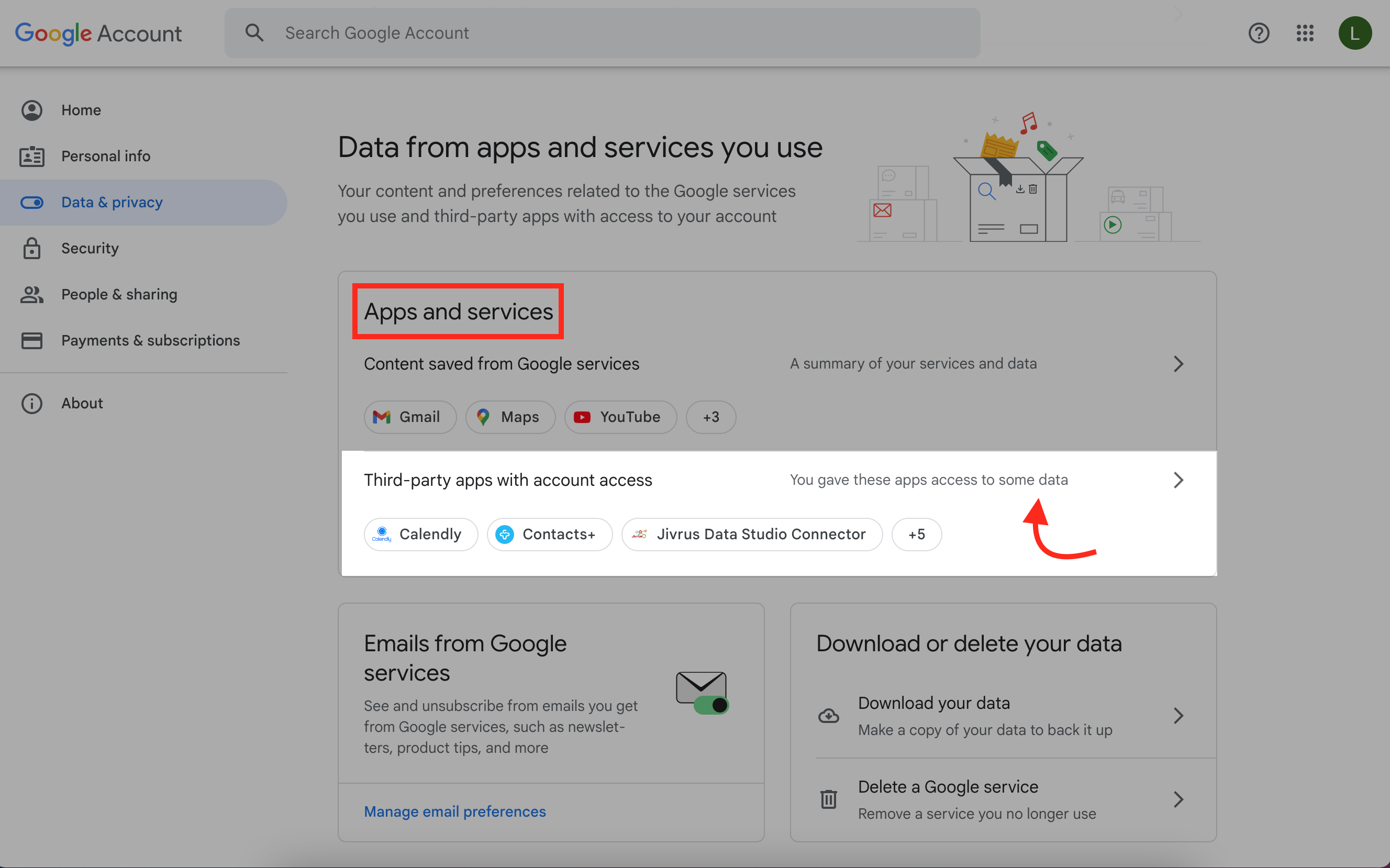Click the Maps chip

click(510, 417)
